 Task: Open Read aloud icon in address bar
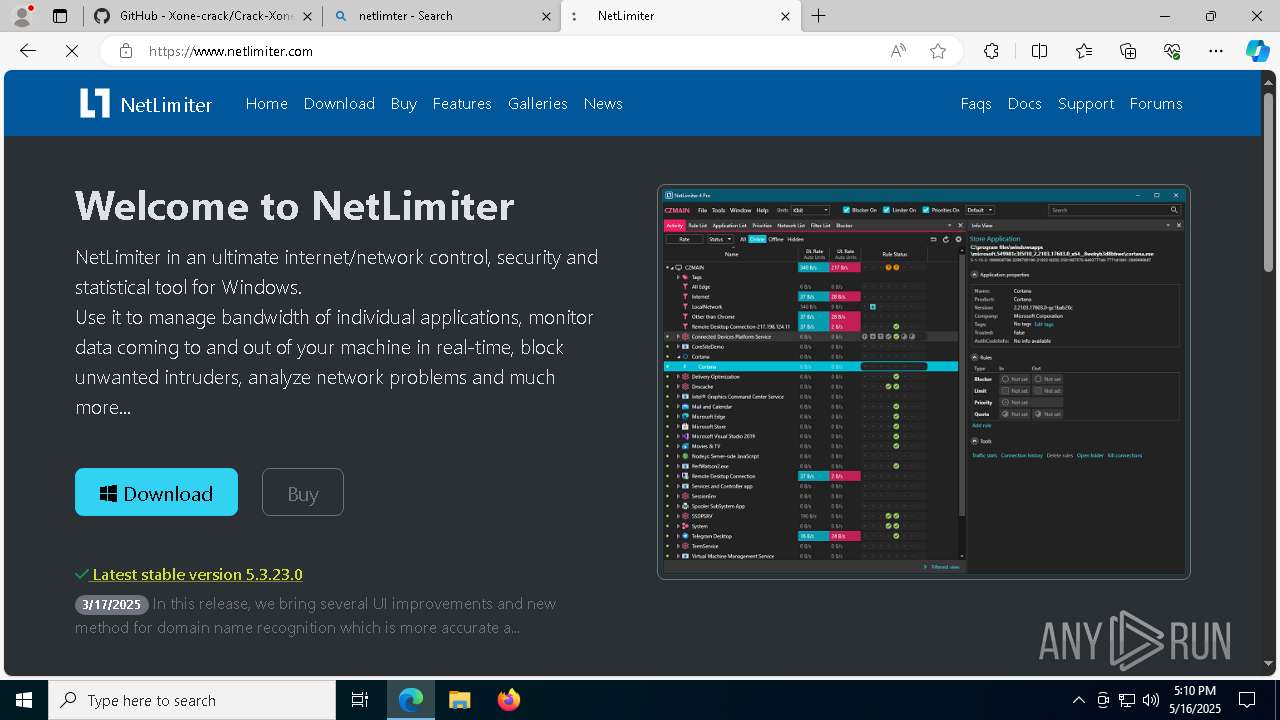point(898,51)
